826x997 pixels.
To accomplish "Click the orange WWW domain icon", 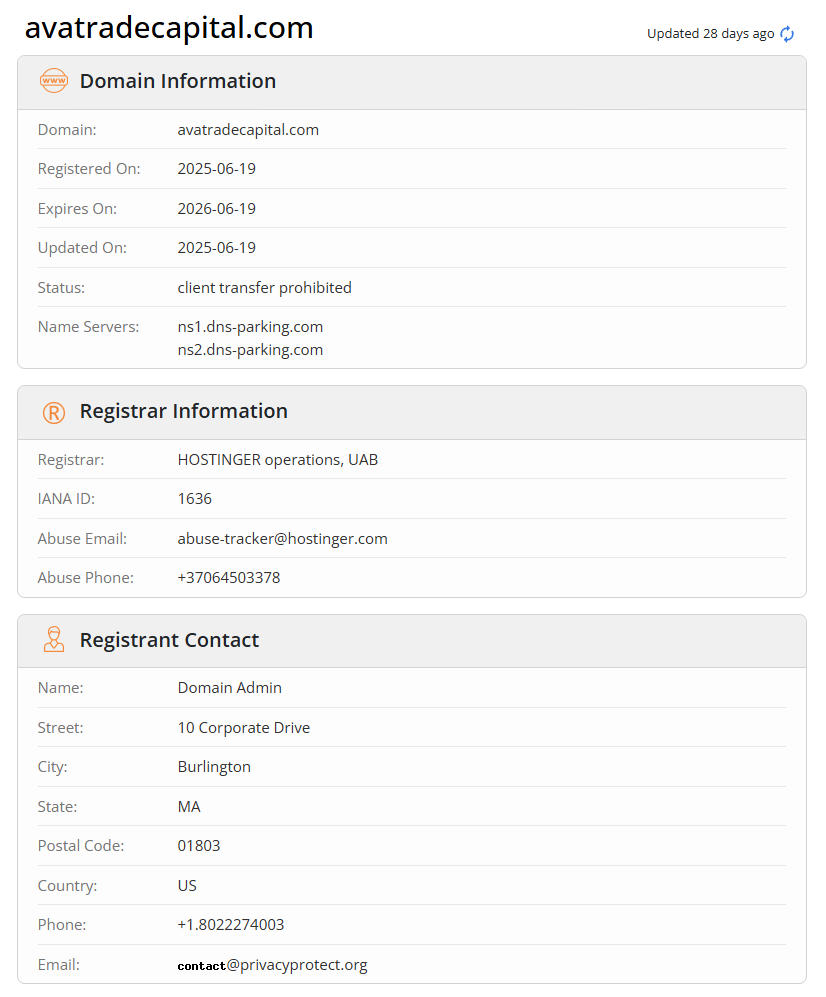I will [53, 81].
